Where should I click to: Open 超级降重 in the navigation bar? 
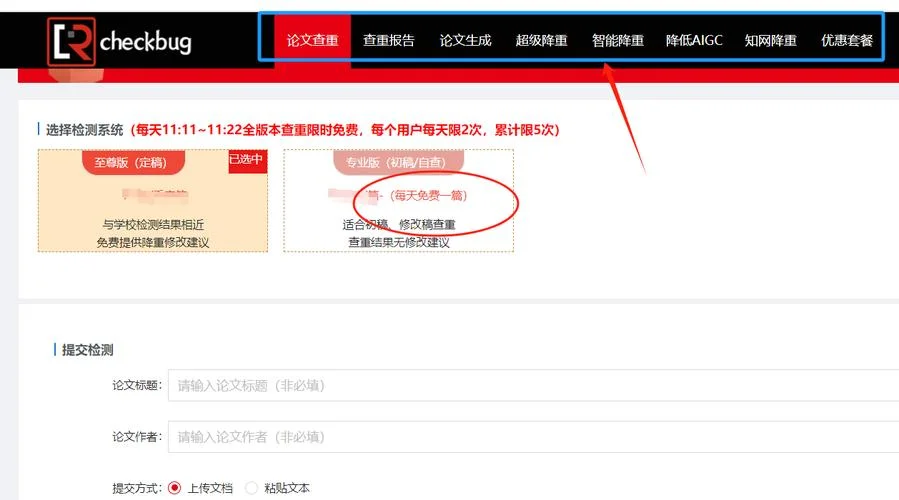(541, 40)
